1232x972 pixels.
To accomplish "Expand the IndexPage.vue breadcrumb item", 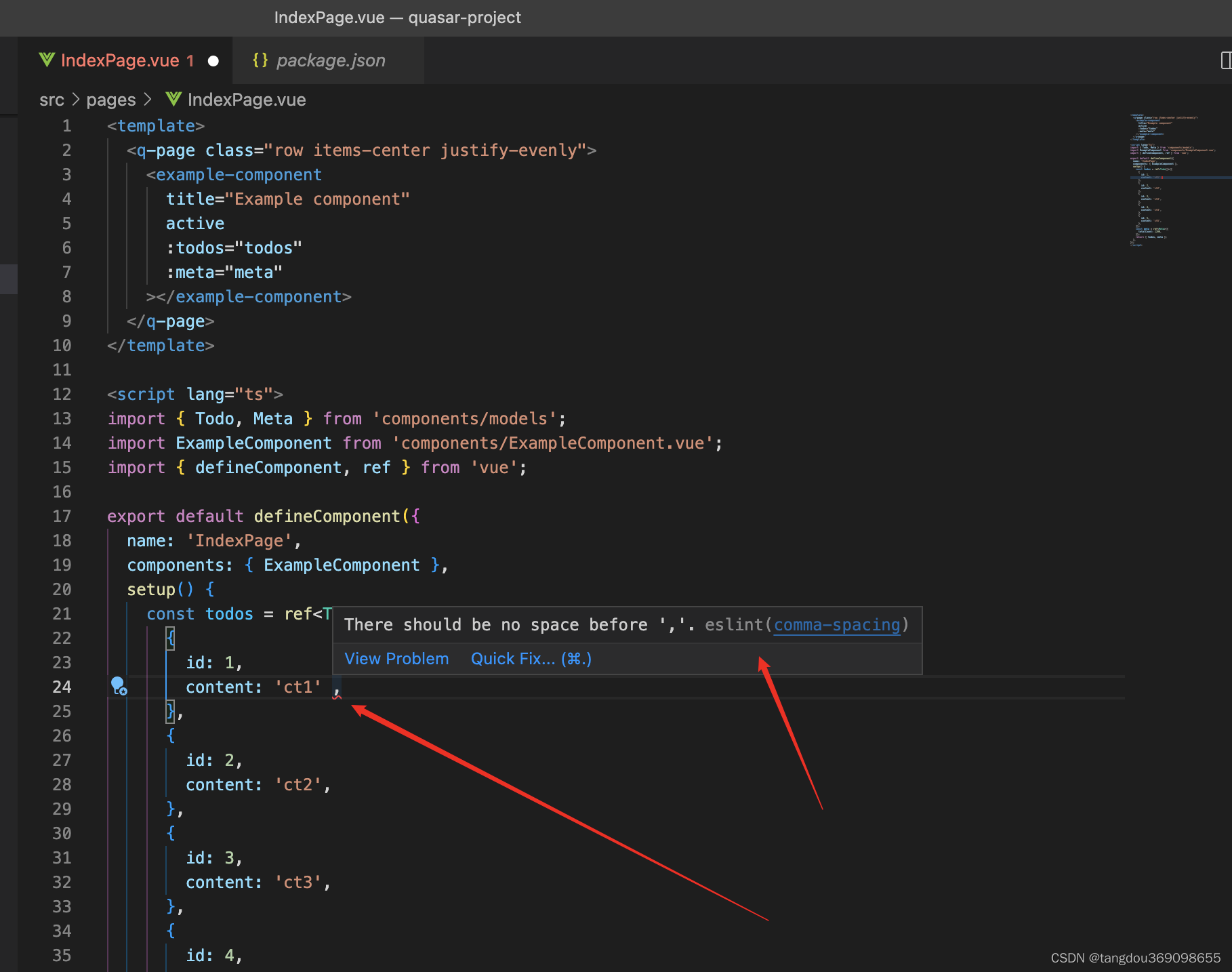I will click(x=247, y=99).
